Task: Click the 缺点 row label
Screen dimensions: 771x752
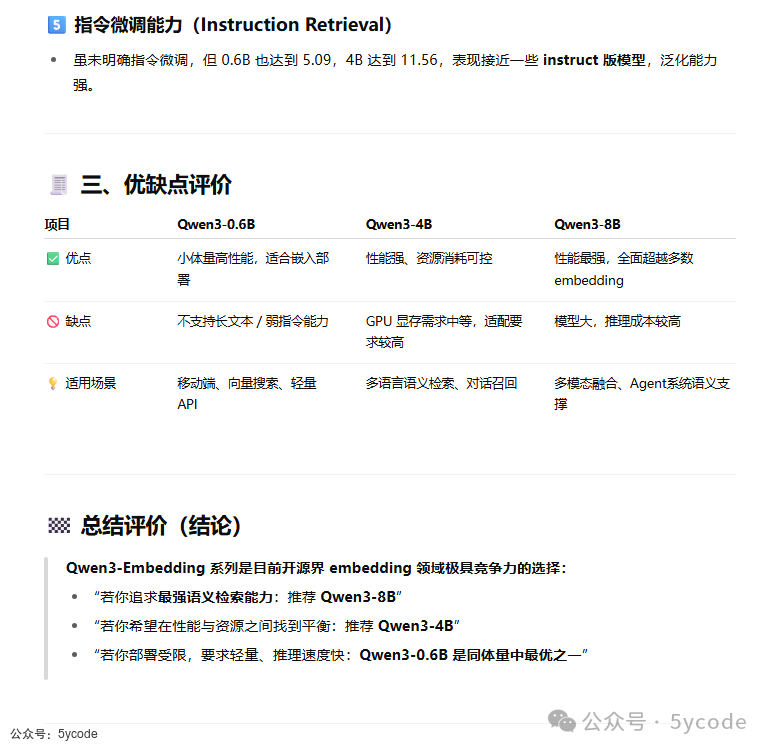Action: 78,321
